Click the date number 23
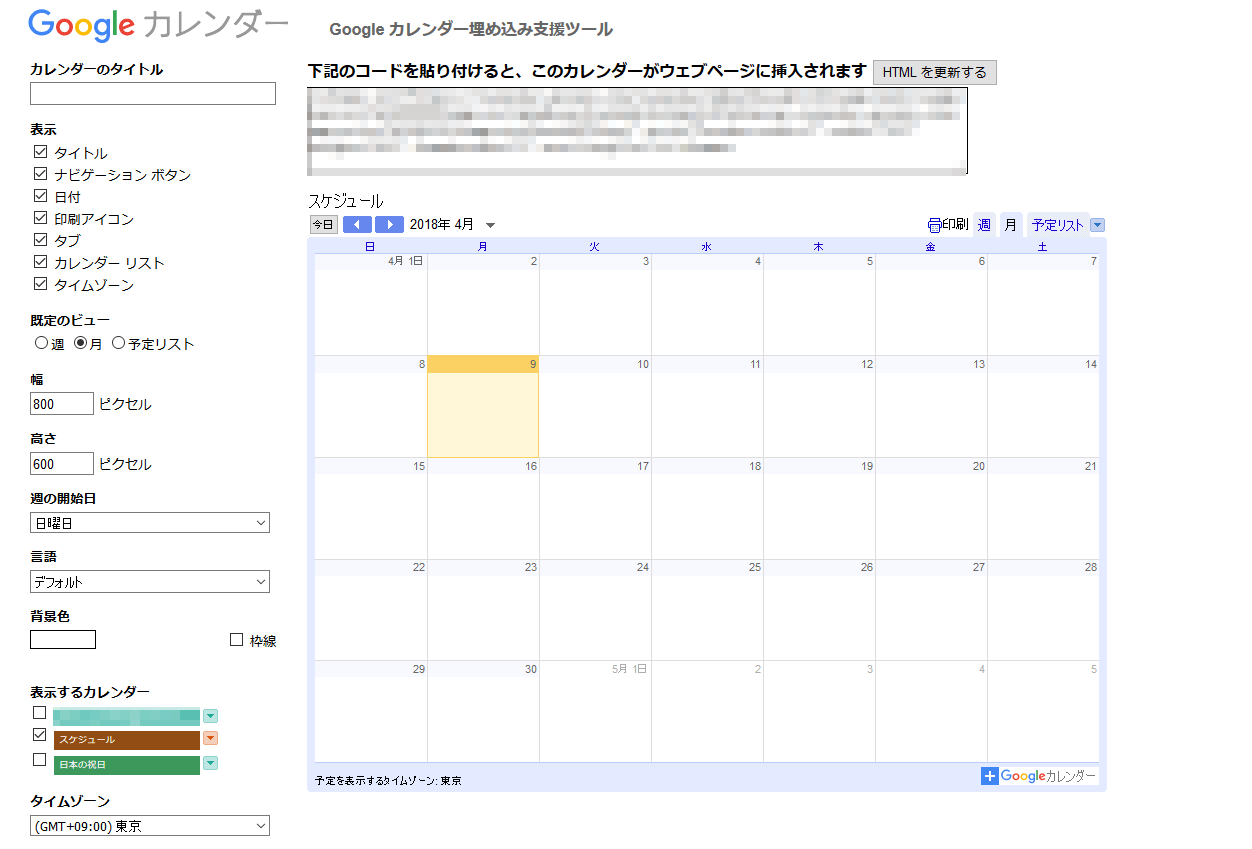The image size is (1252, 849). [x=531, y=567]
